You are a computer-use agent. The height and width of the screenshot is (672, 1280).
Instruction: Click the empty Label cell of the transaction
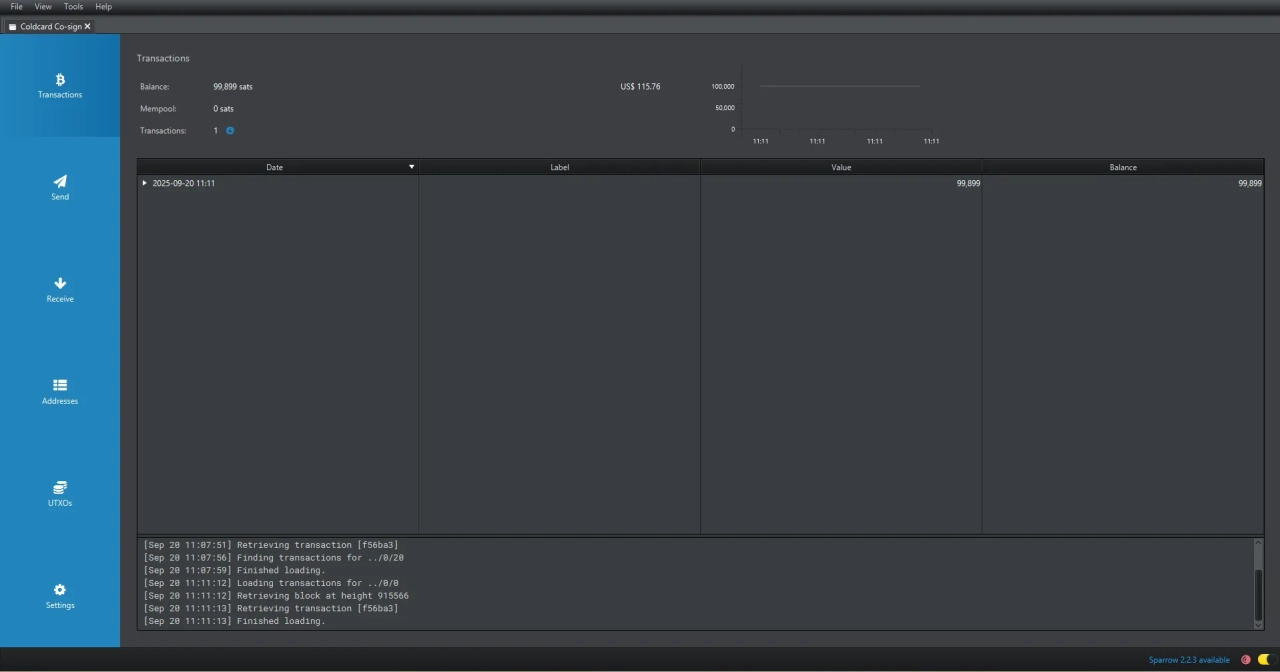pyautogui.click(x=560, y=183)
